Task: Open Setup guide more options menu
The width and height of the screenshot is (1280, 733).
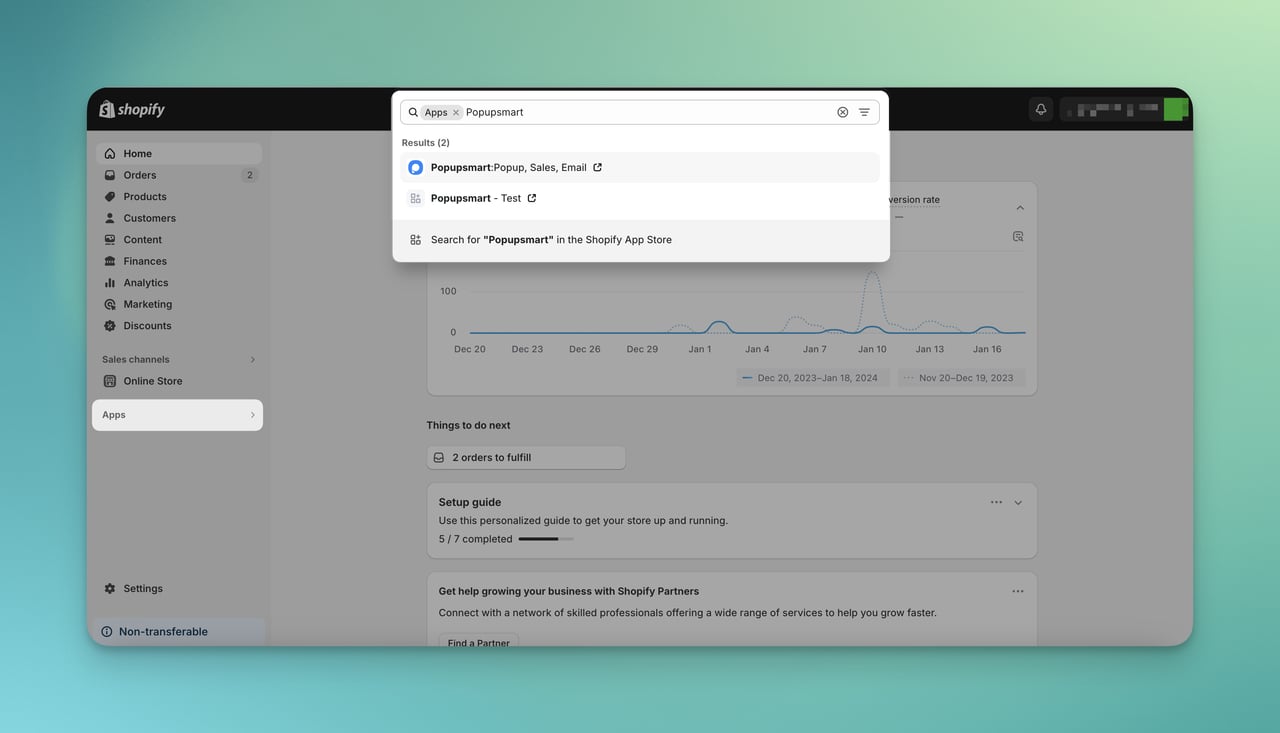Action: coord(996,502)
